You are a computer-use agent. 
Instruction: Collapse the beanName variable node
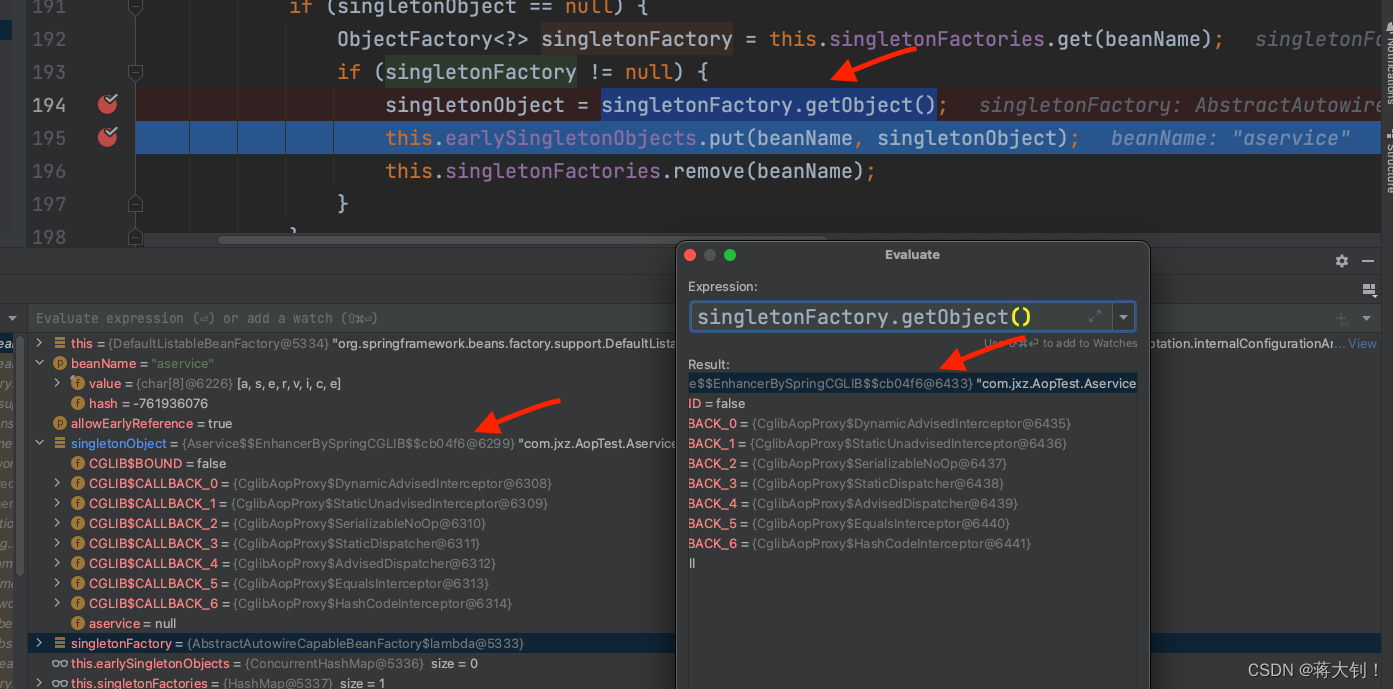point(40,363)
